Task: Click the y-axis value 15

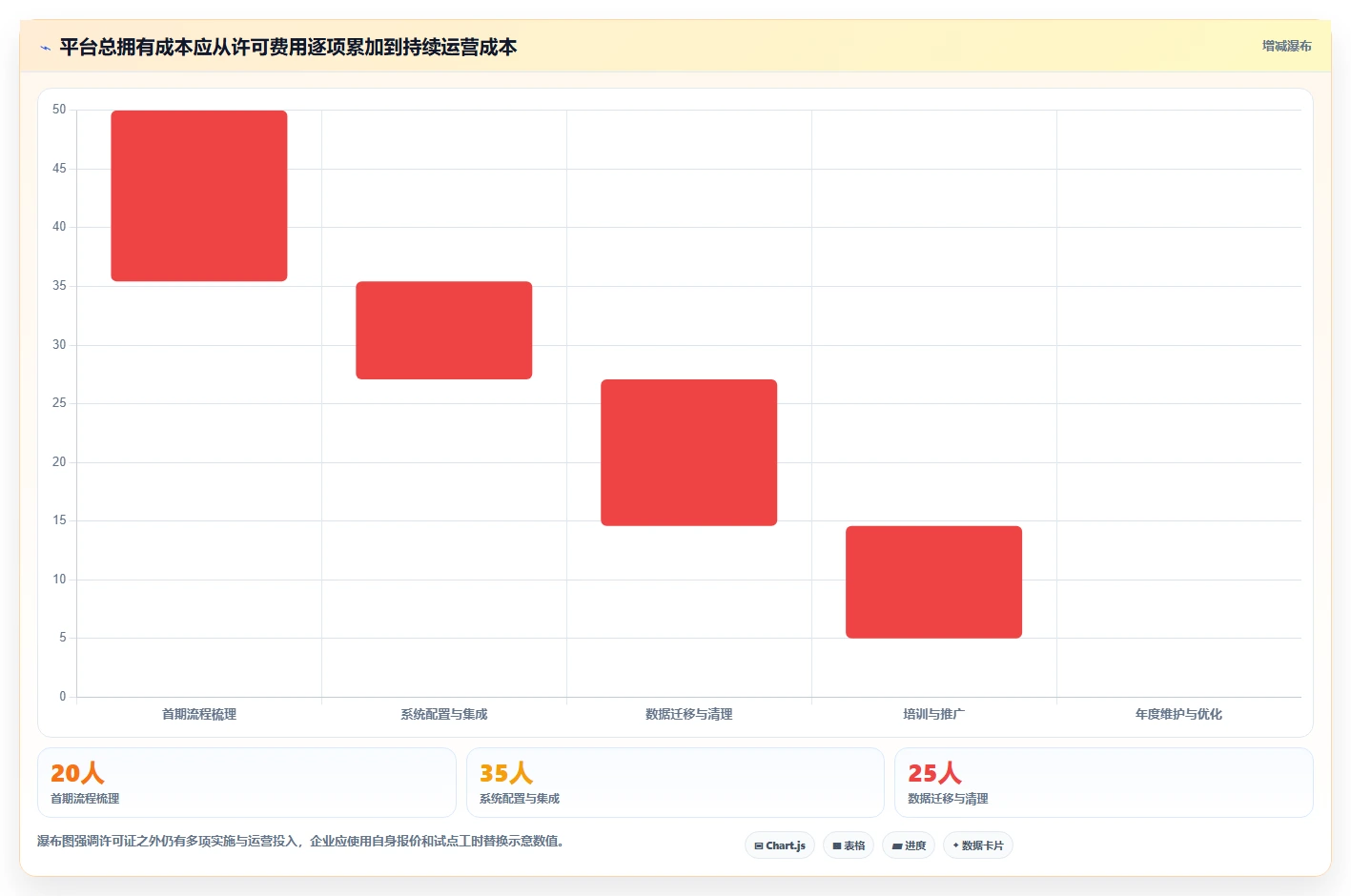Action: [x=59, y=520]
